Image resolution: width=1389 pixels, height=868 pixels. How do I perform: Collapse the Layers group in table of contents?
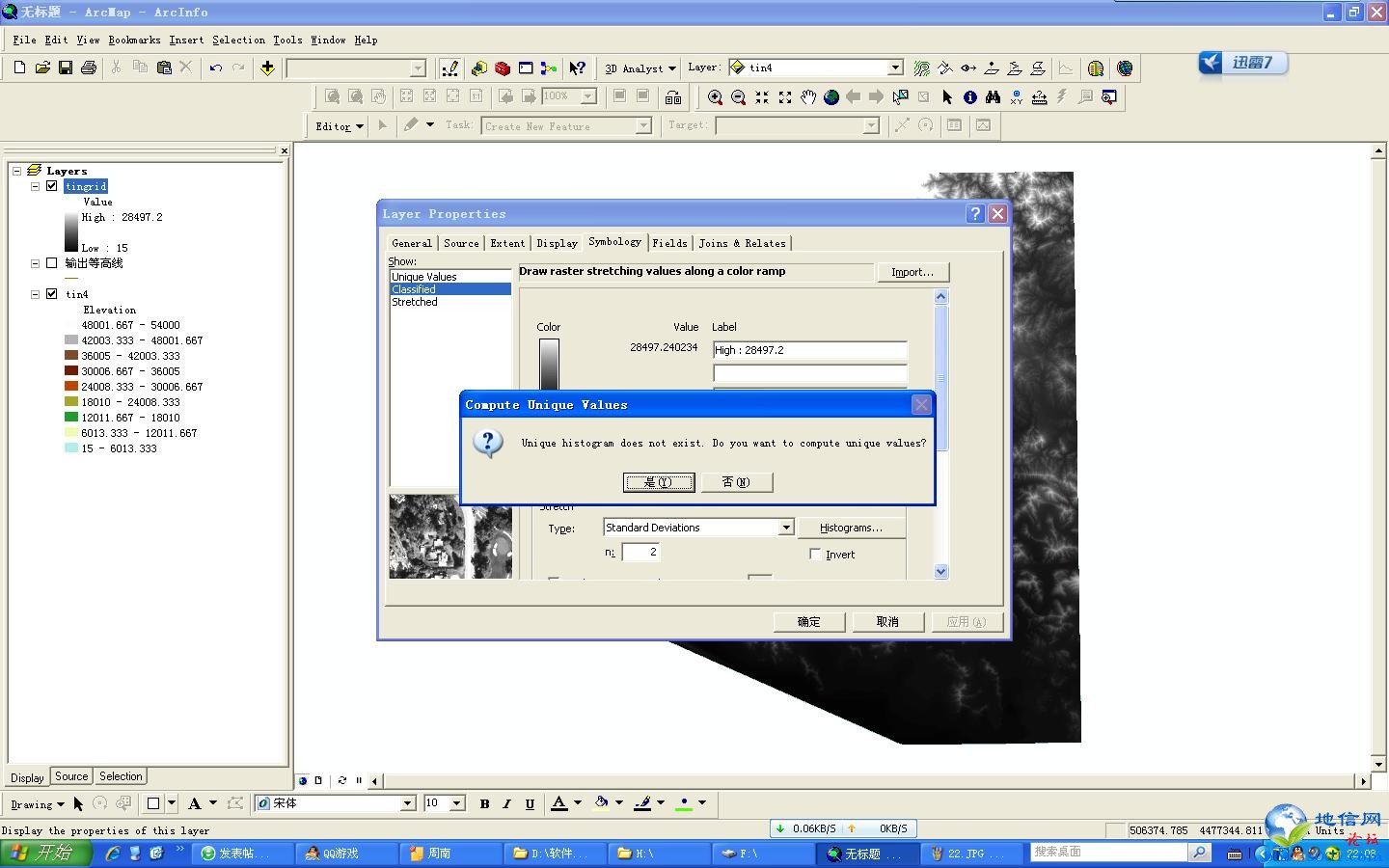[x=16, y=171]
